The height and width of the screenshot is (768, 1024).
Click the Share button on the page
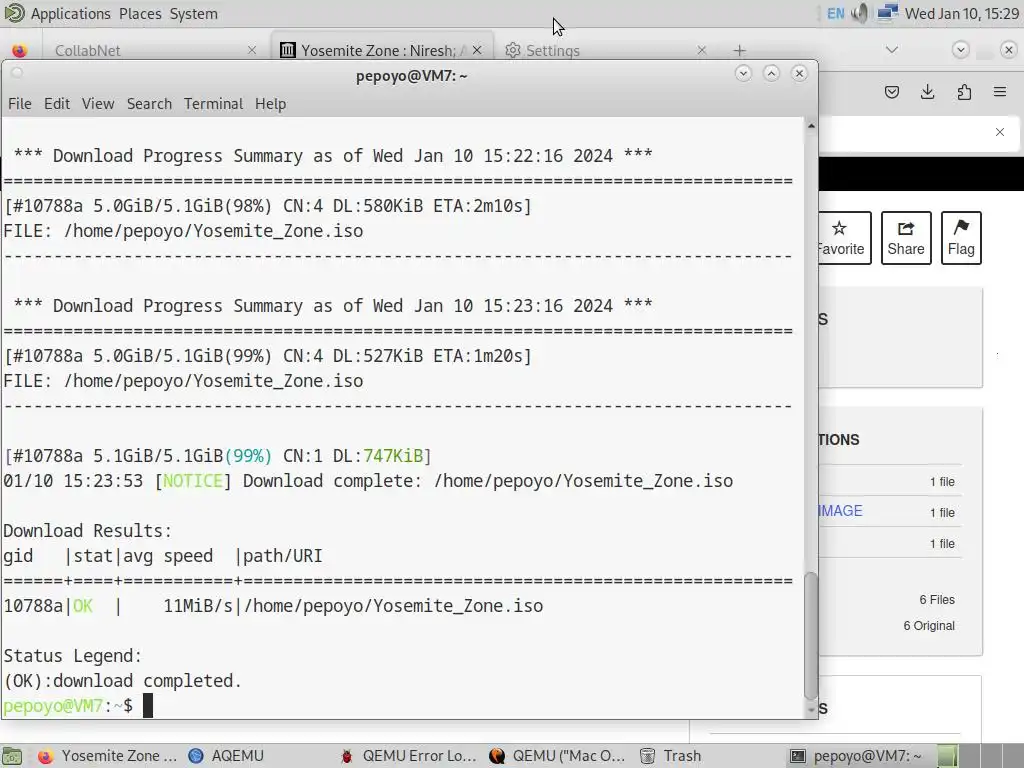coord(906,238)
